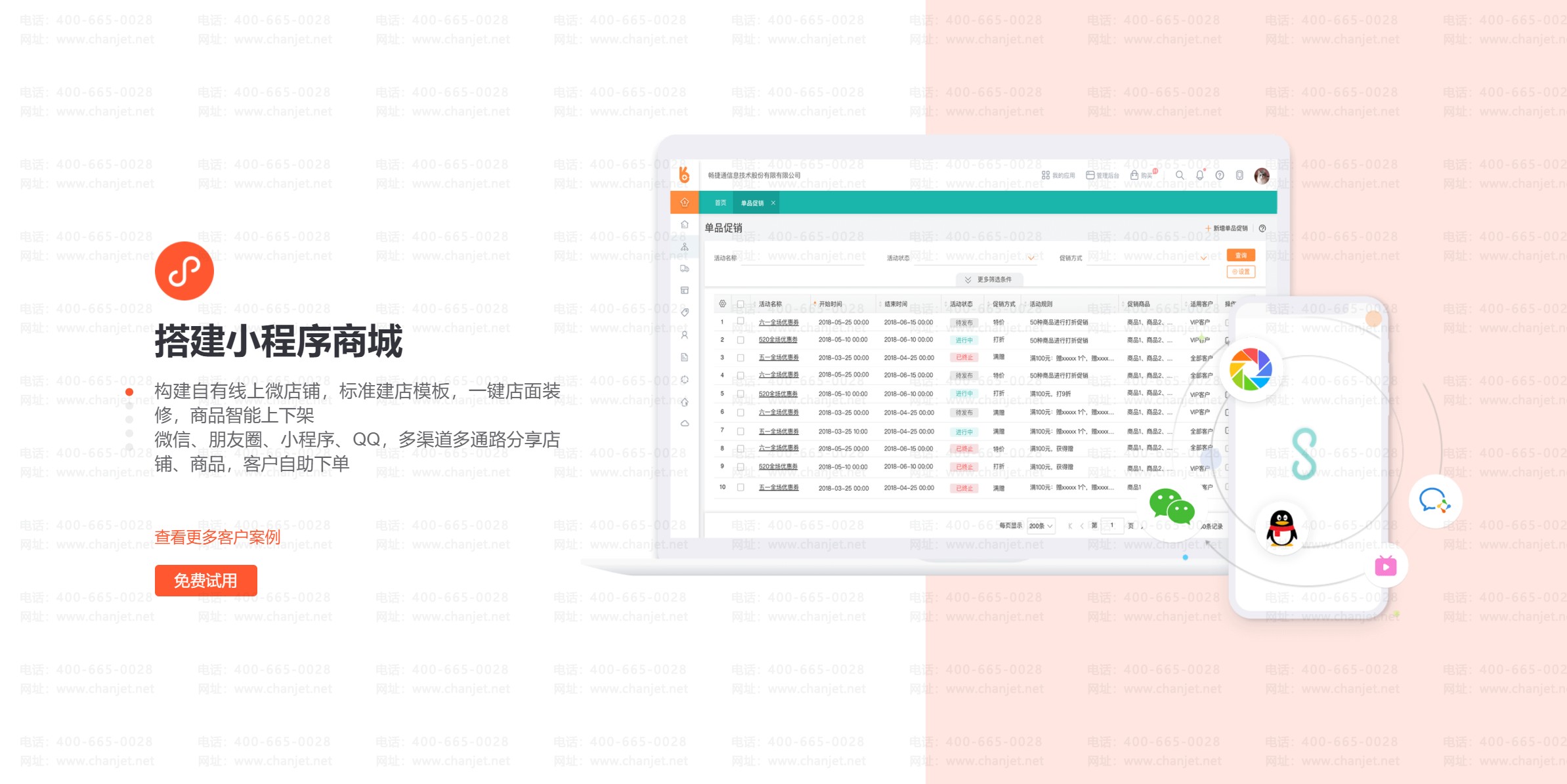This screenshot has height=784, width=1567.
Task: Click the 设置 button under 查询
Action: (x=1241, y=272)
